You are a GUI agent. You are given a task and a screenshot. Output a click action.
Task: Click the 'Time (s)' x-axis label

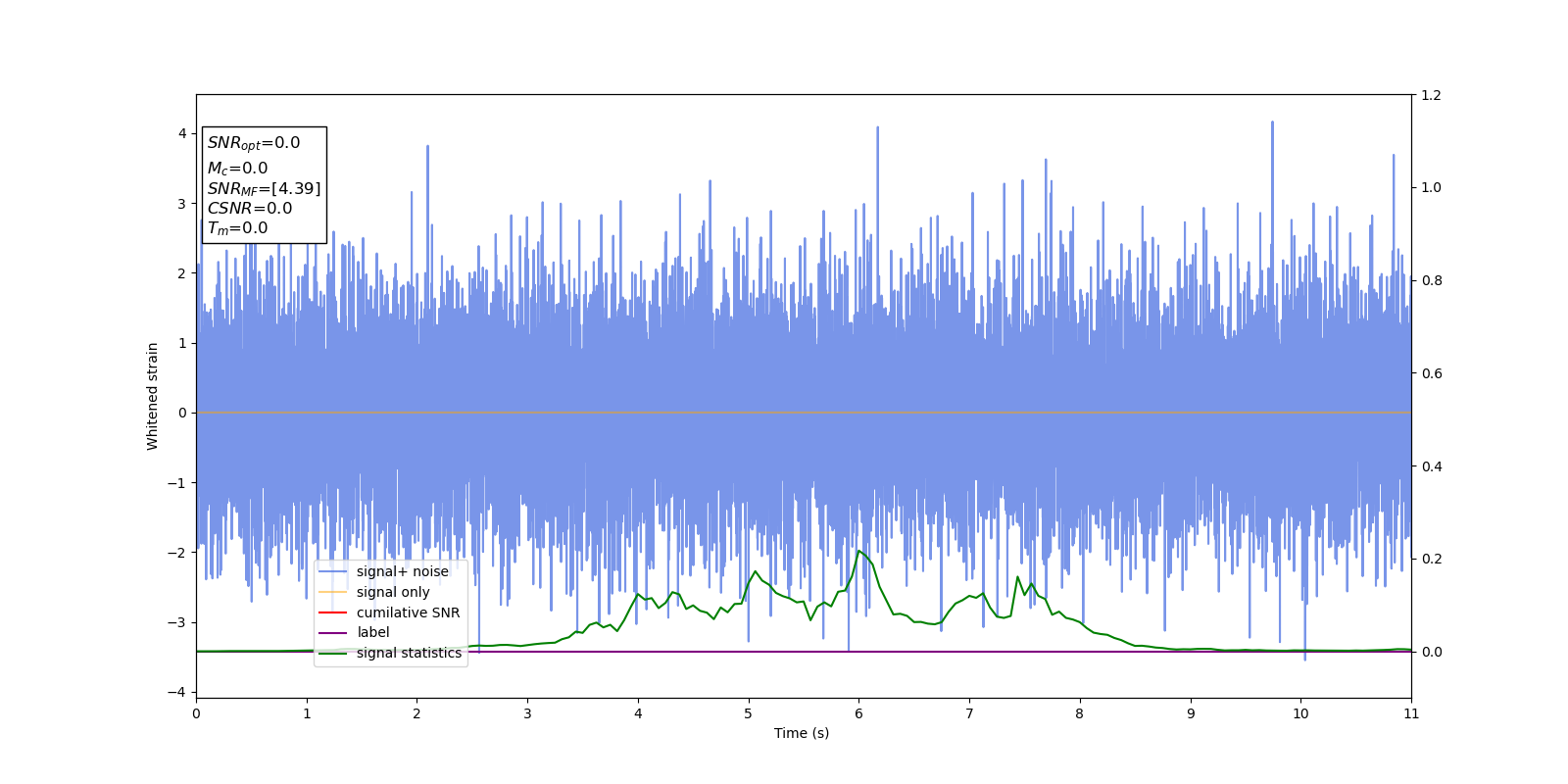tap(802, 733)
